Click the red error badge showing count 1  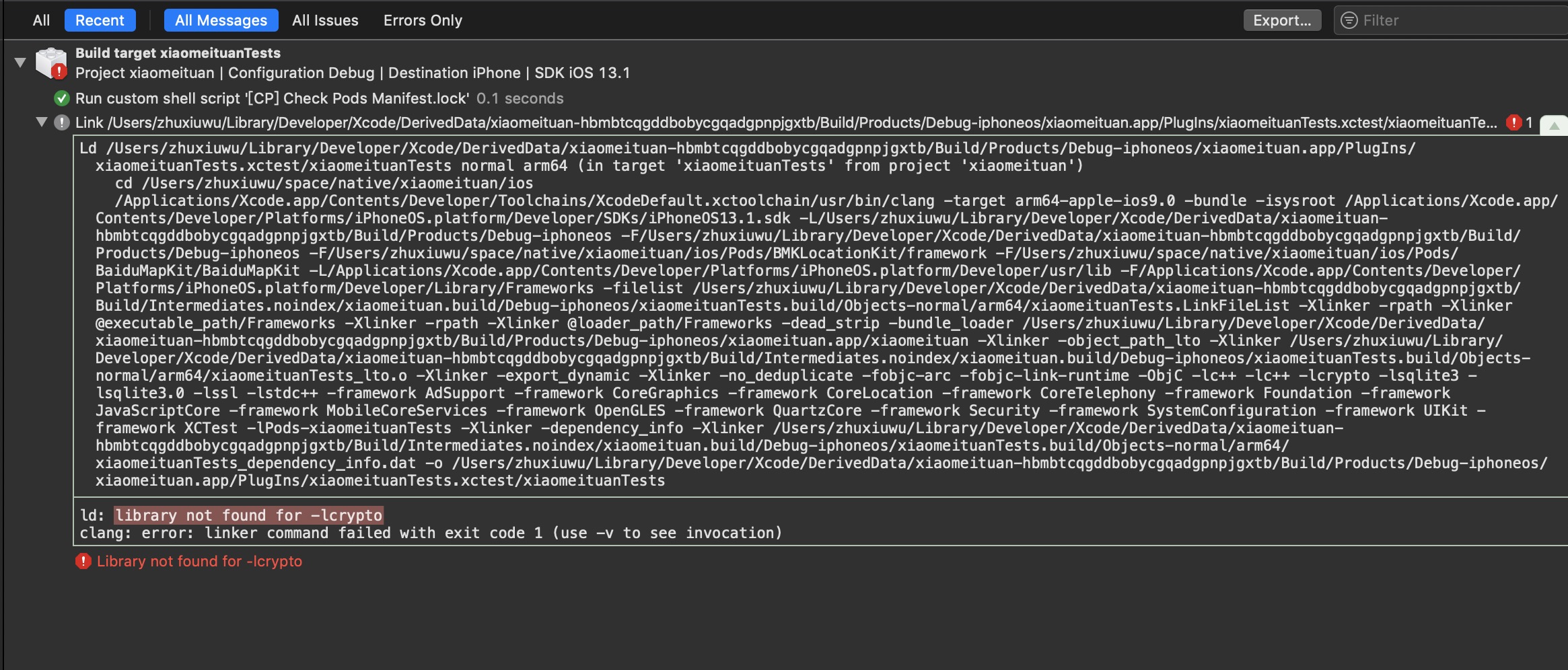coord(1516,122)
